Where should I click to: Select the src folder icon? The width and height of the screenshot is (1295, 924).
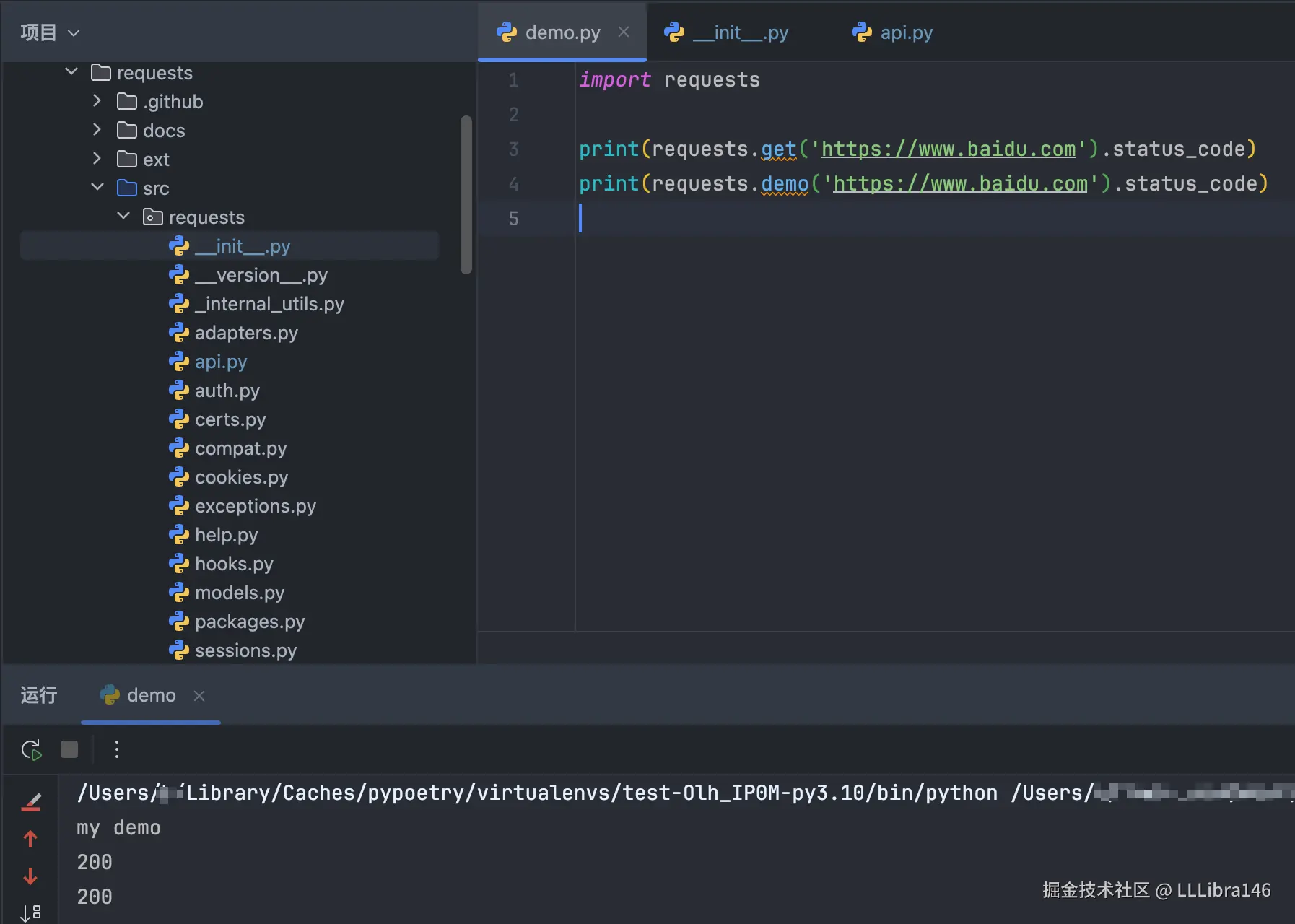tap(127, 188)
